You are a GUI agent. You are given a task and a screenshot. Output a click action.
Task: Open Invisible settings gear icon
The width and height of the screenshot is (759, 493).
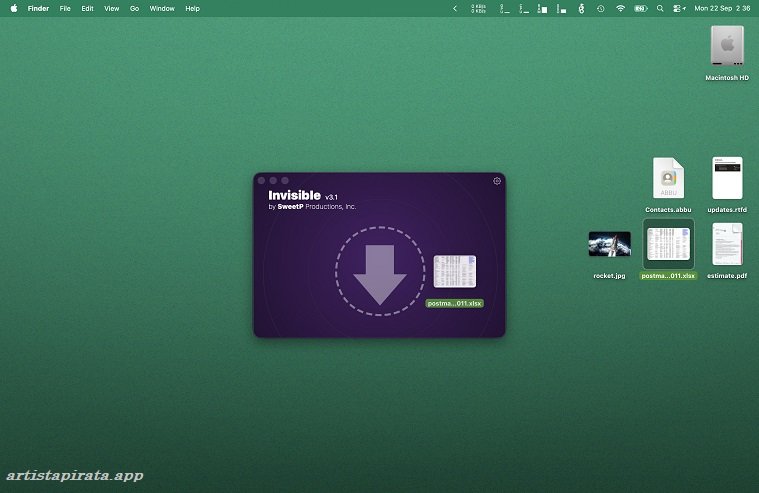[497, 181]
